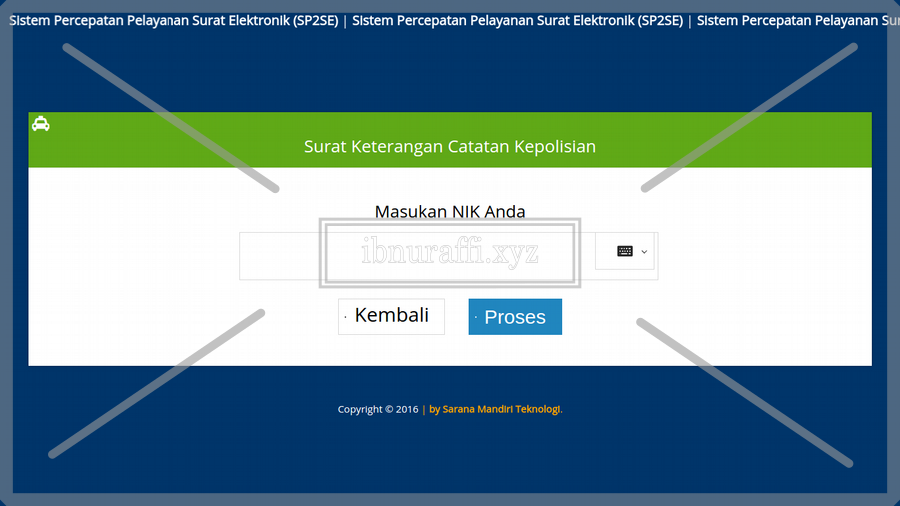The image size is (900, 506).
Task: Click the Copyright © 2016 footer text
Action: (x=377, y=409)
